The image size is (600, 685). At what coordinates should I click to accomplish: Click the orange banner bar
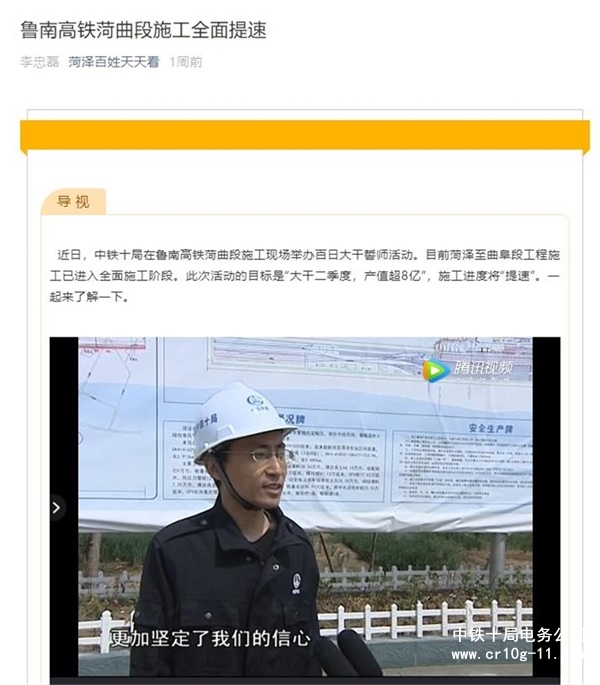tap(305, 137)
